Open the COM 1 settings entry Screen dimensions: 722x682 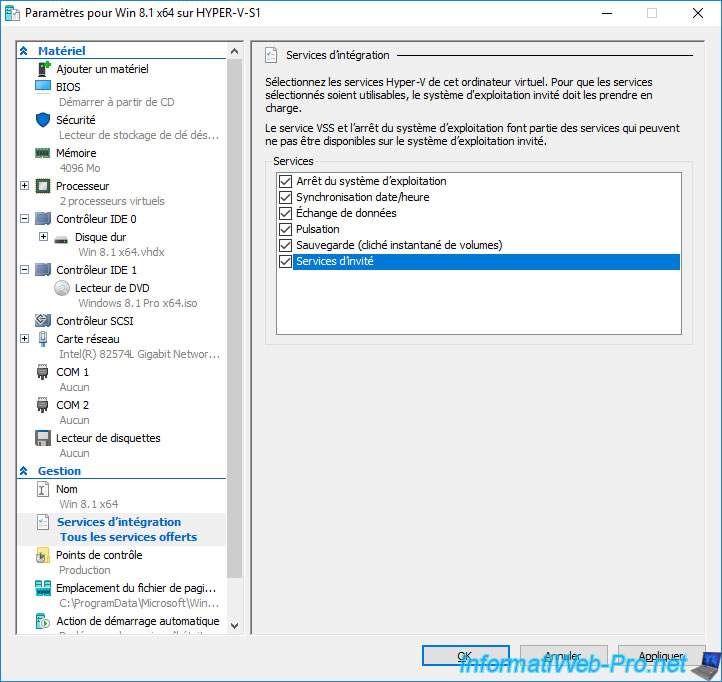point(72,372)
